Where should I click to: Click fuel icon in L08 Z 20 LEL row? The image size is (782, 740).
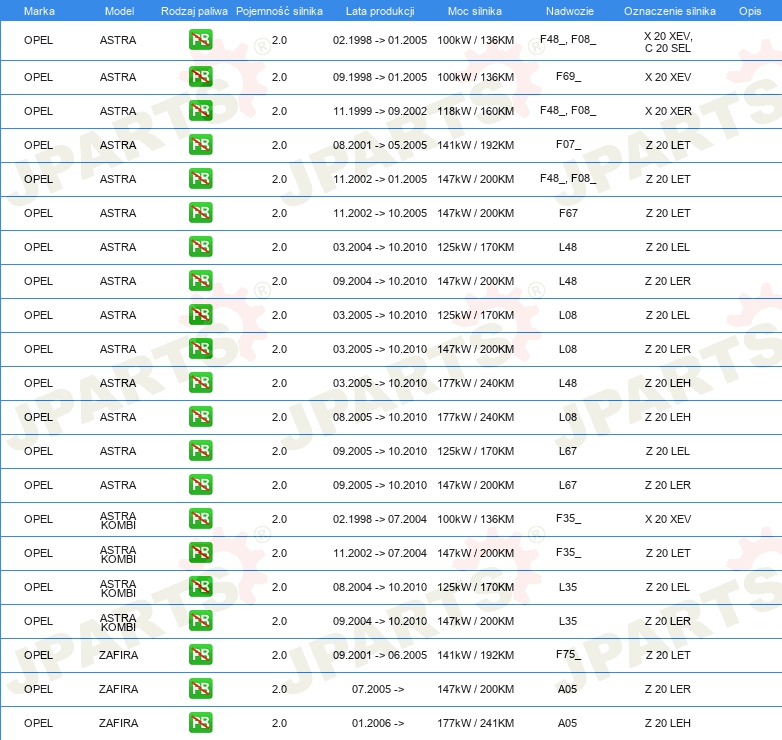click(x=200, y=315)
